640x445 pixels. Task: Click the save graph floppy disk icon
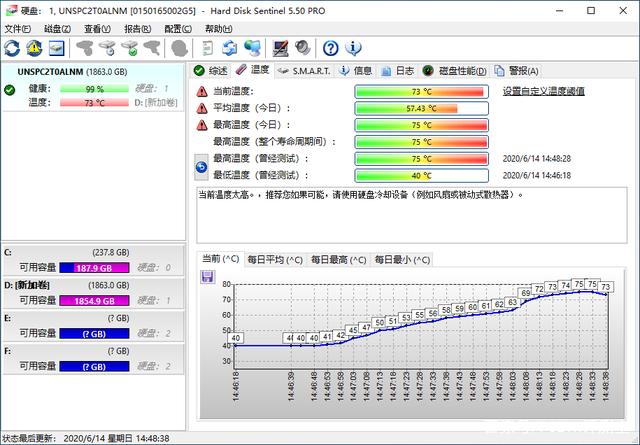[x=207, y=277]
